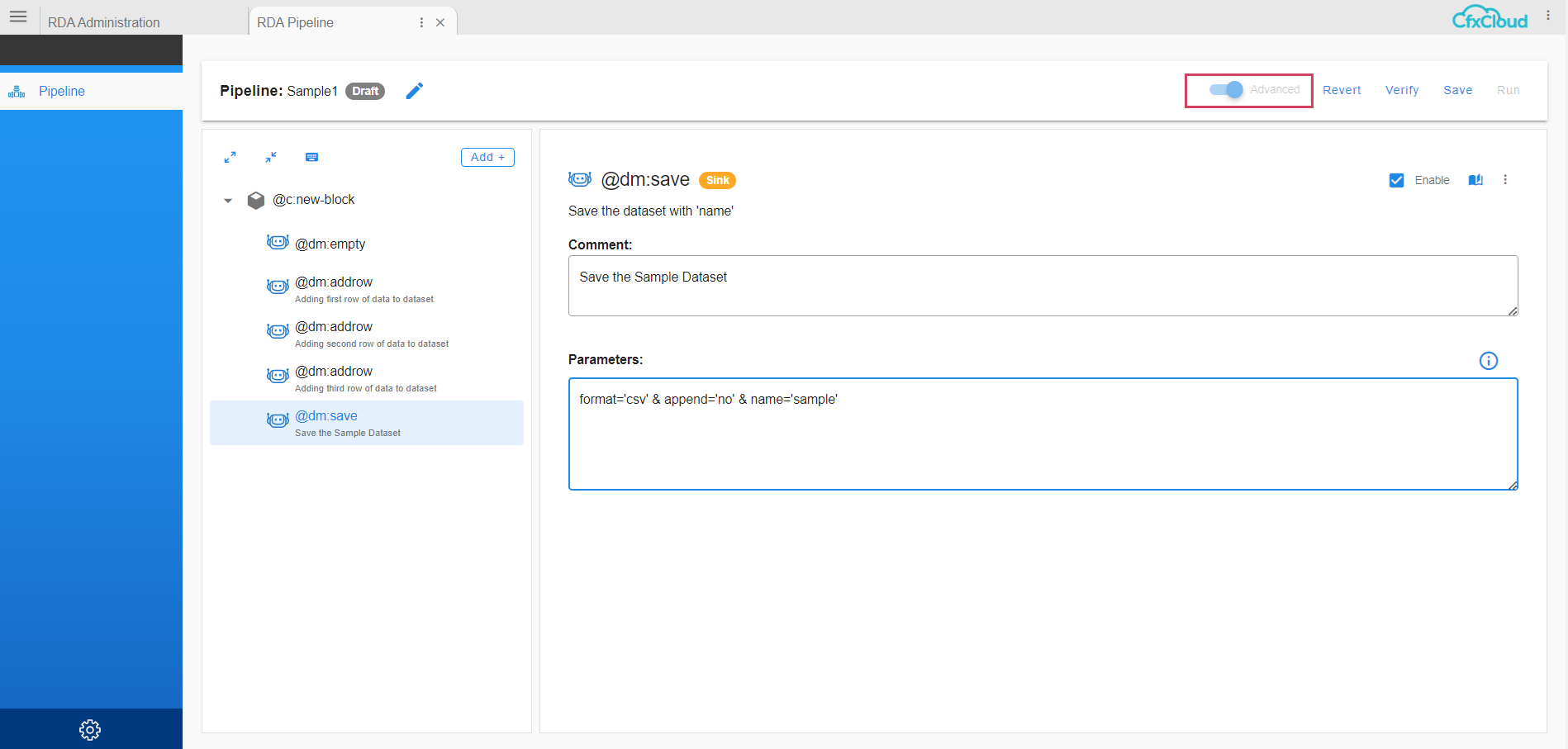Click the Verify button
The height and width of the screenshot is (749, 1568).
(1402, 90)
